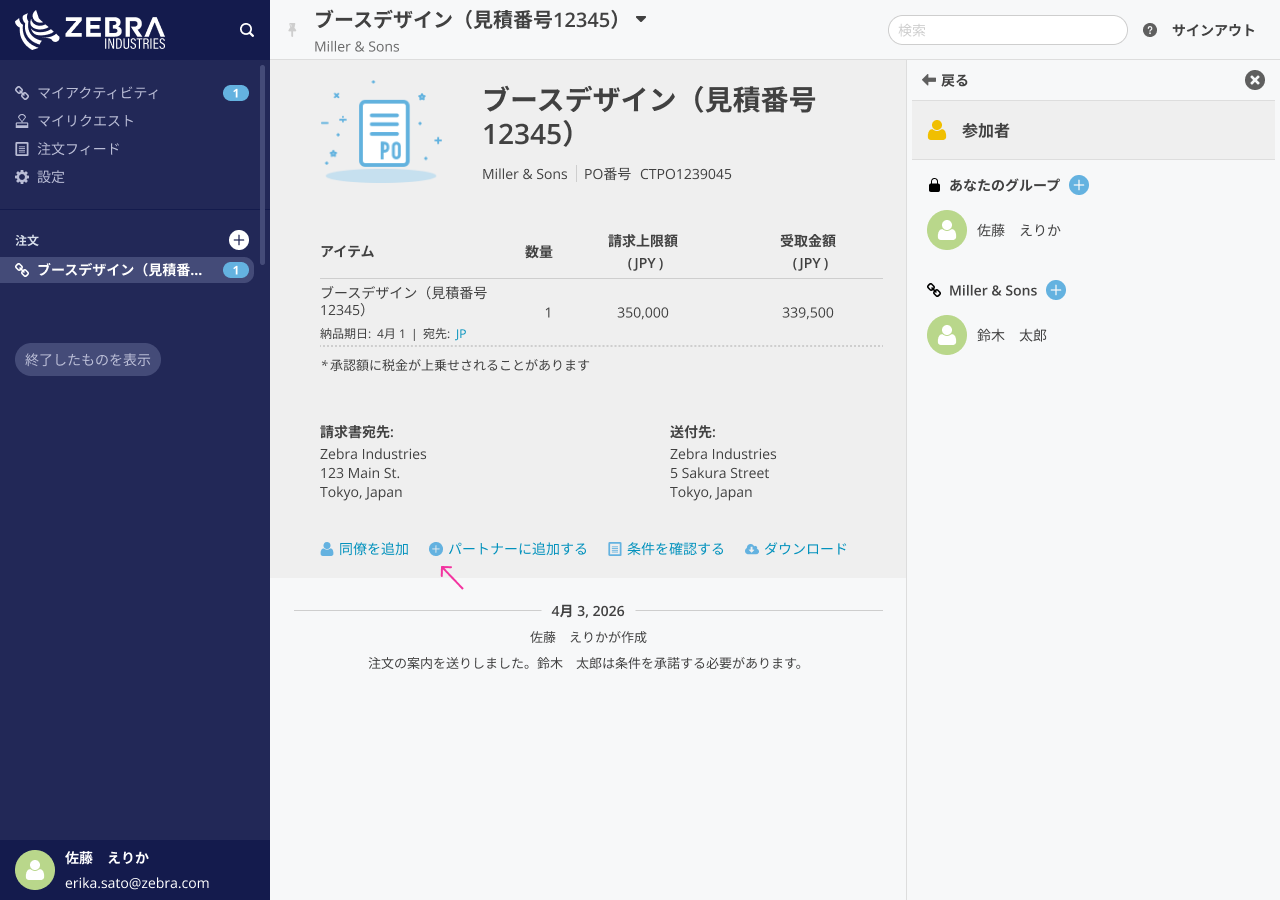Screen dimensions: 1280x900
Task: Click the pin icon beside the order title
Action: [293, 30]
